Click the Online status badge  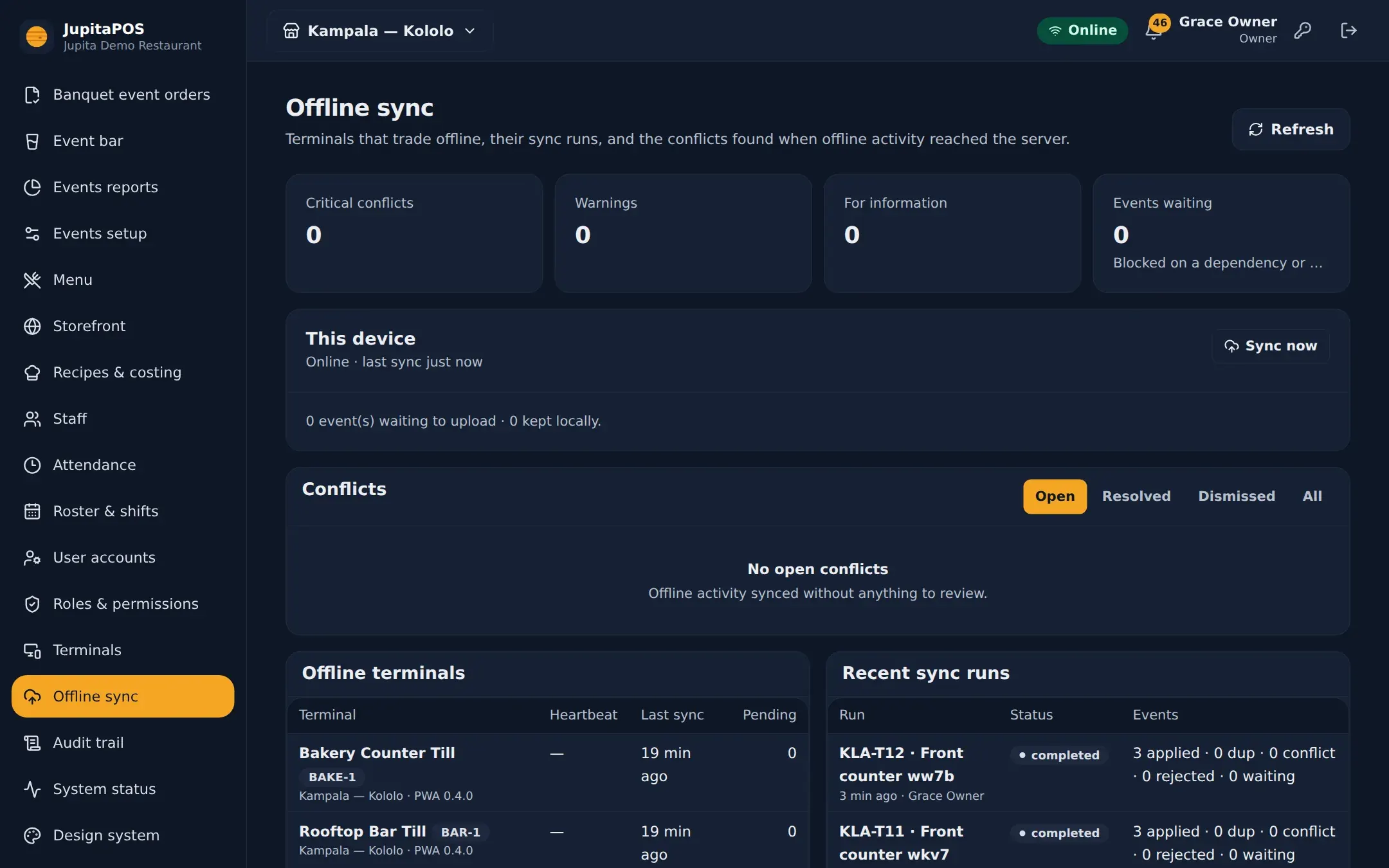click(1082, 30)
